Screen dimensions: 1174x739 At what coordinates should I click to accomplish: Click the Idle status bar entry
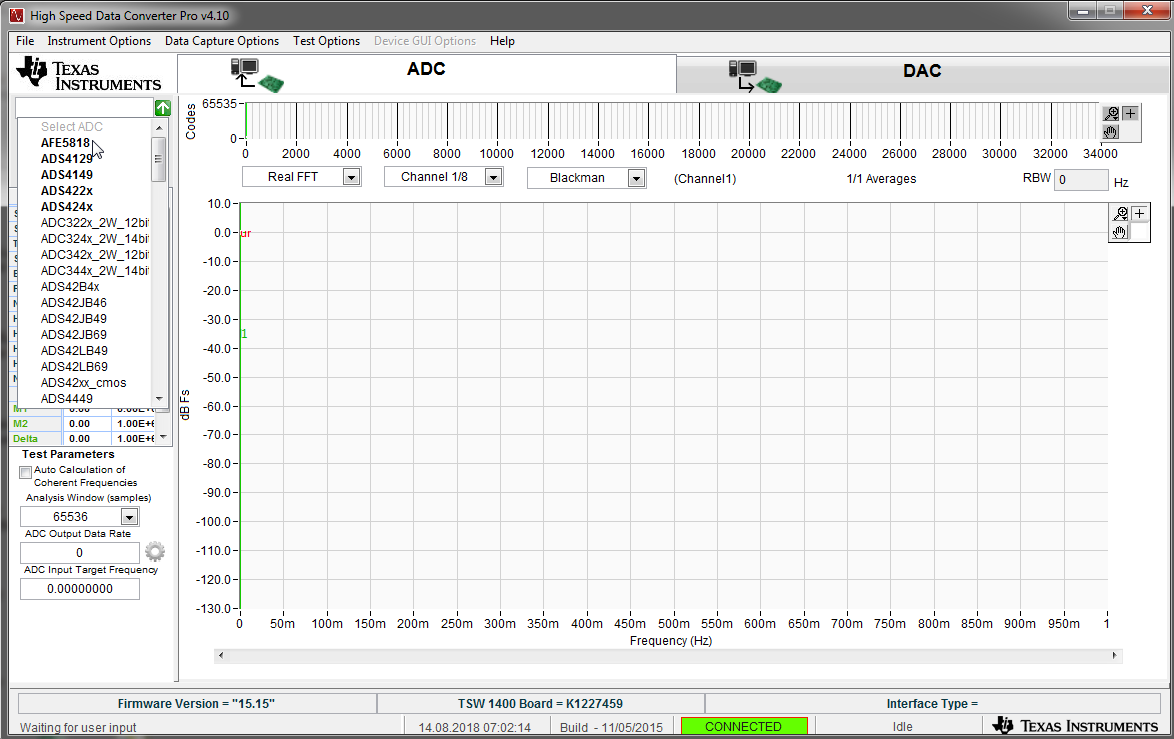[902, 726]
